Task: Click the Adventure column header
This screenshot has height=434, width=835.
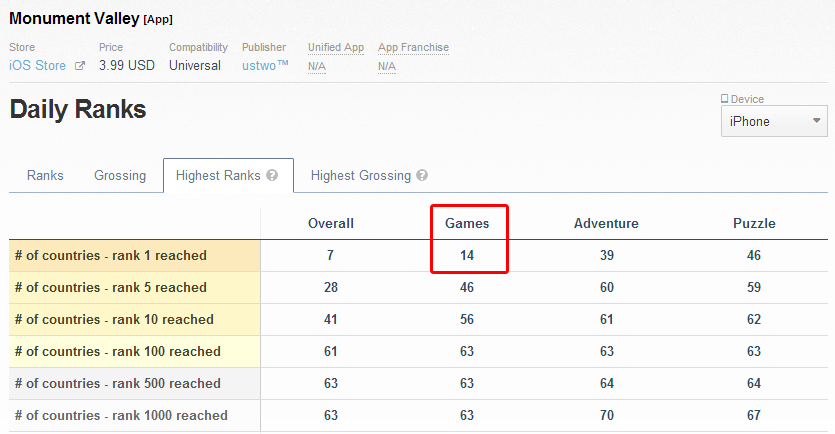Action: [606, 223]
